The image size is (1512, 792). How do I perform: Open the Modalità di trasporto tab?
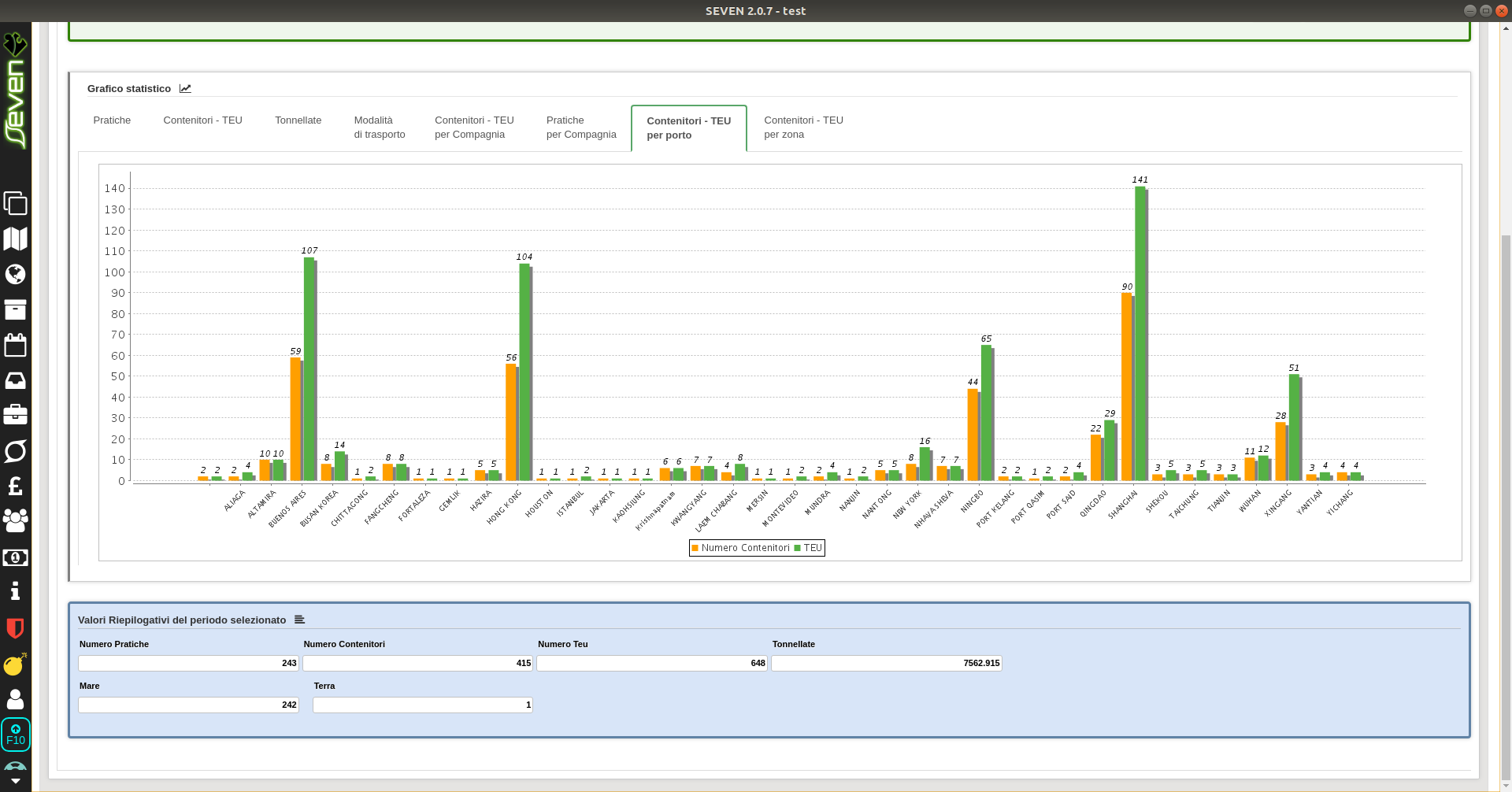[x=380, y=128]
